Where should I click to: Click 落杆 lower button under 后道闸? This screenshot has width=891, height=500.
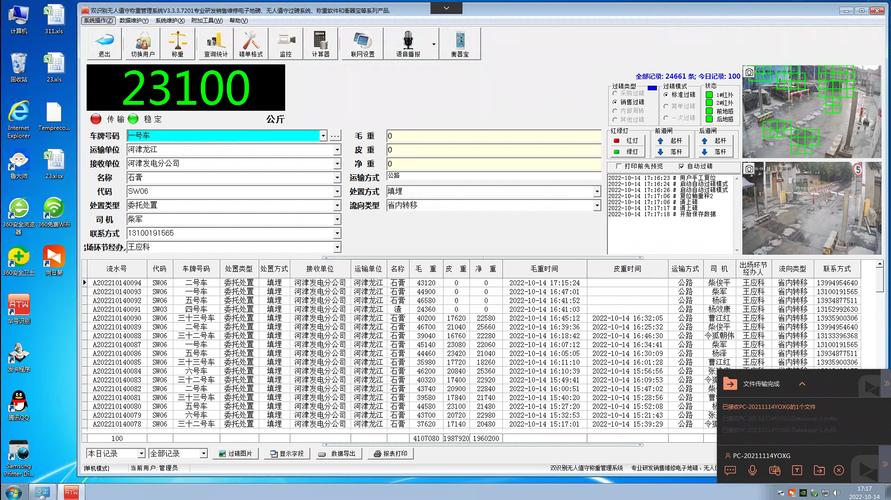(x=714, y=152)
